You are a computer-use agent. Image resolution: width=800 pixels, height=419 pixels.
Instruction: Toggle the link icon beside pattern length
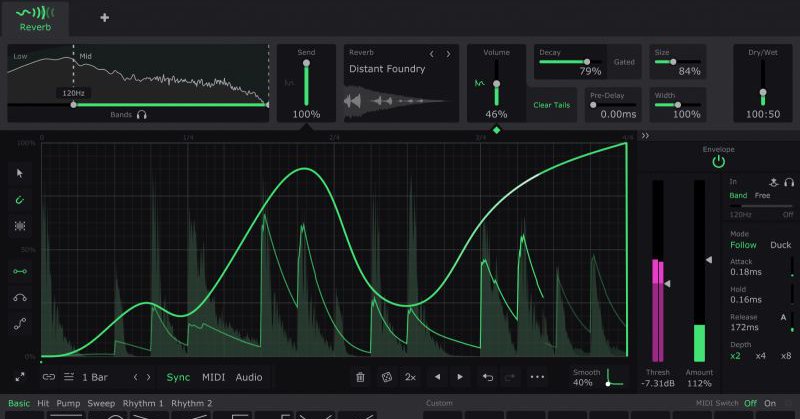(48, 377)
